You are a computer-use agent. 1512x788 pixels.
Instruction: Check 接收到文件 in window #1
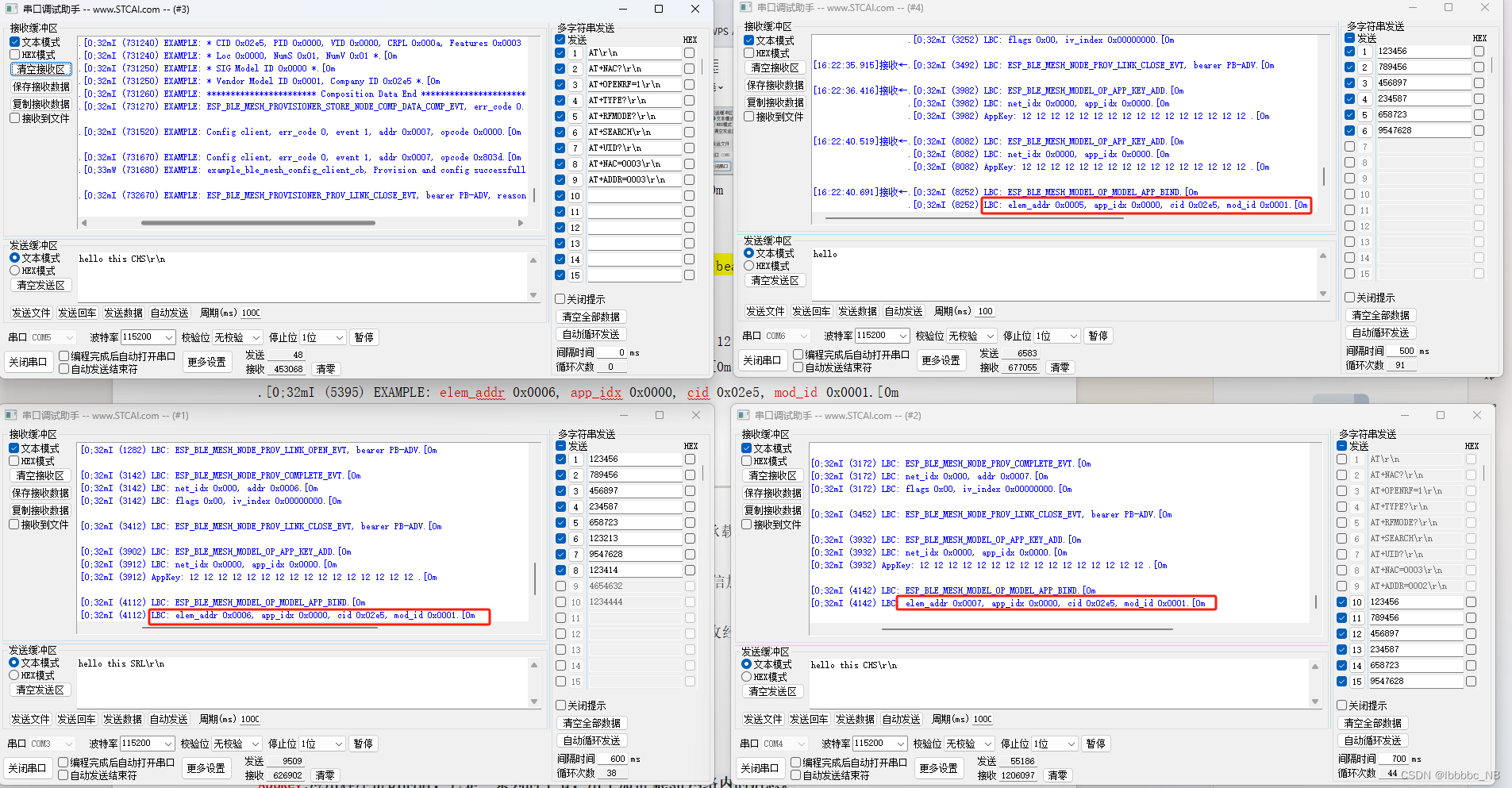coord(13,525)
